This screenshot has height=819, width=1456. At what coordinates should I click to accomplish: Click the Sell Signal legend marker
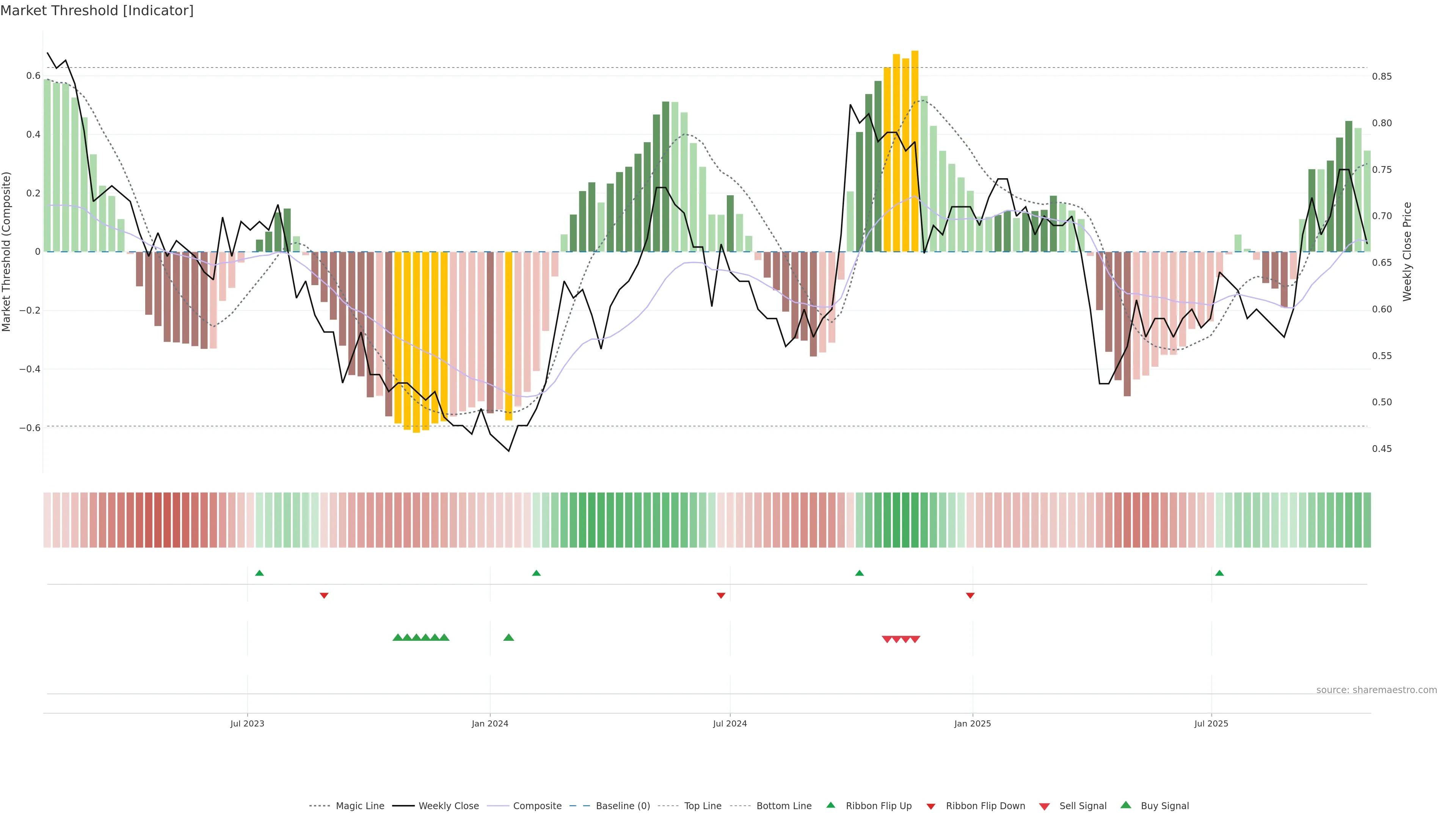point(1045,806)
